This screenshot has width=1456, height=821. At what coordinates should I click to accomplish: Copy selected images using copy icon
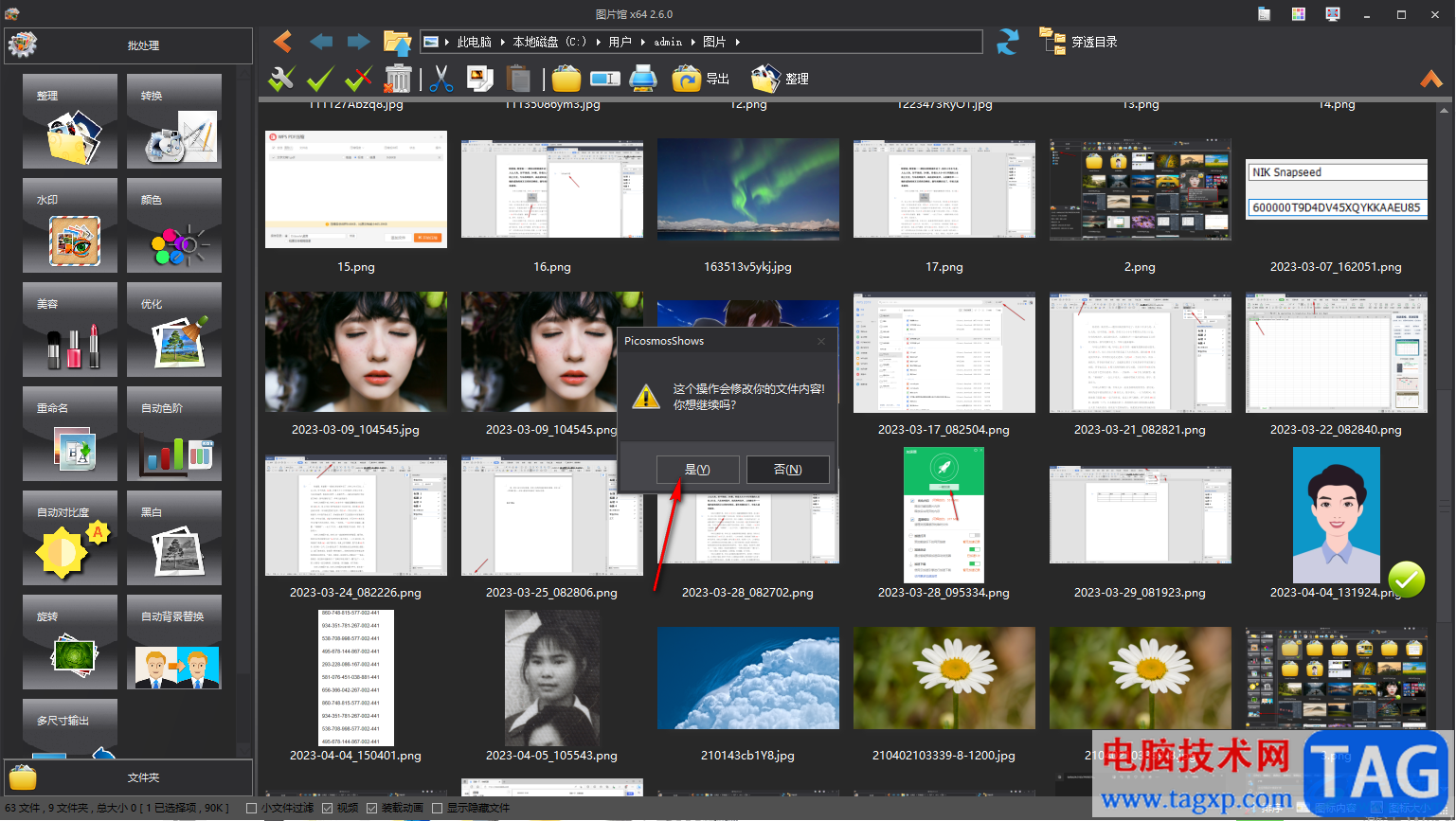(x=480, y=79)
